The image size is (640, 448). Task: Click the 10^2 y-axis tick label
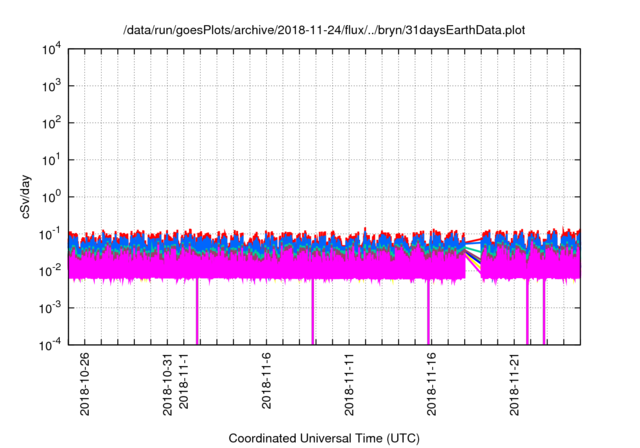(51, 123)
